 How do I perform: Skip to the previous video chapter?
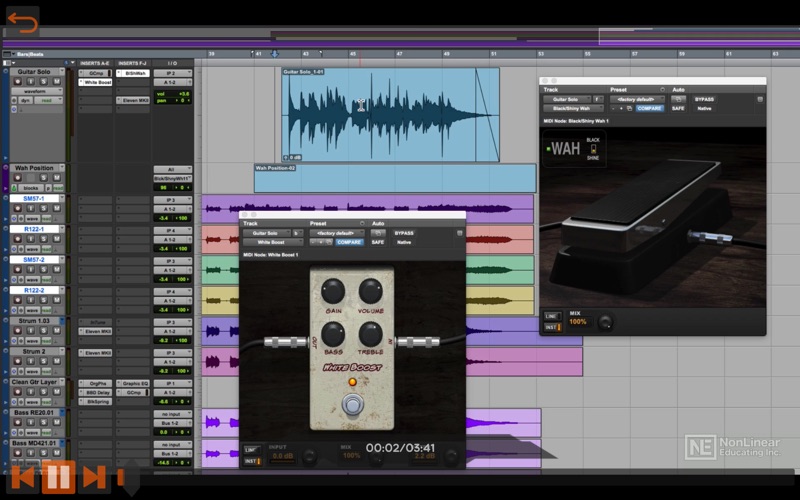coord(23,477)
